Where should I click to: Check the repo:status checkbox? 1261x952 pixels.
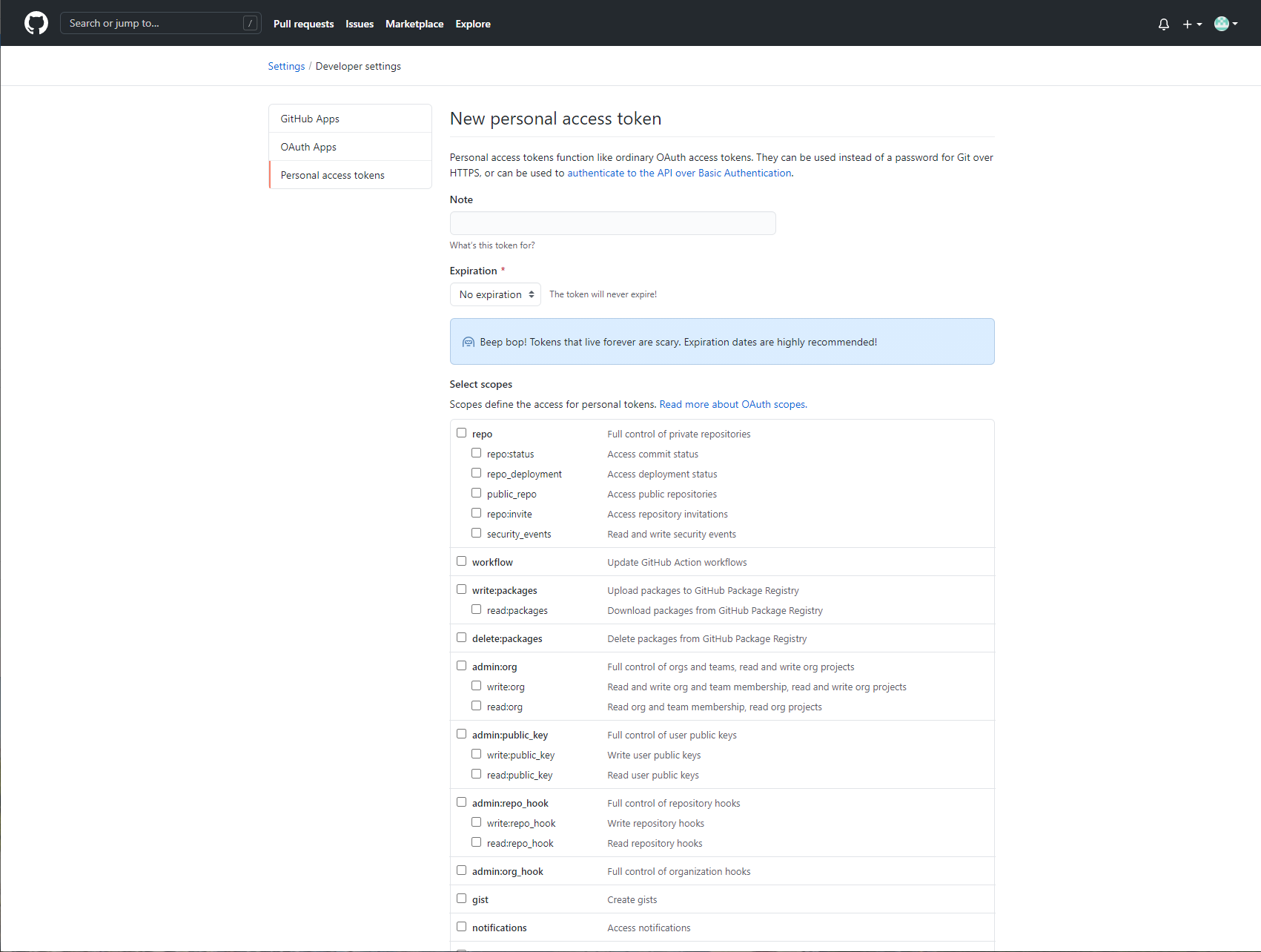477,453
